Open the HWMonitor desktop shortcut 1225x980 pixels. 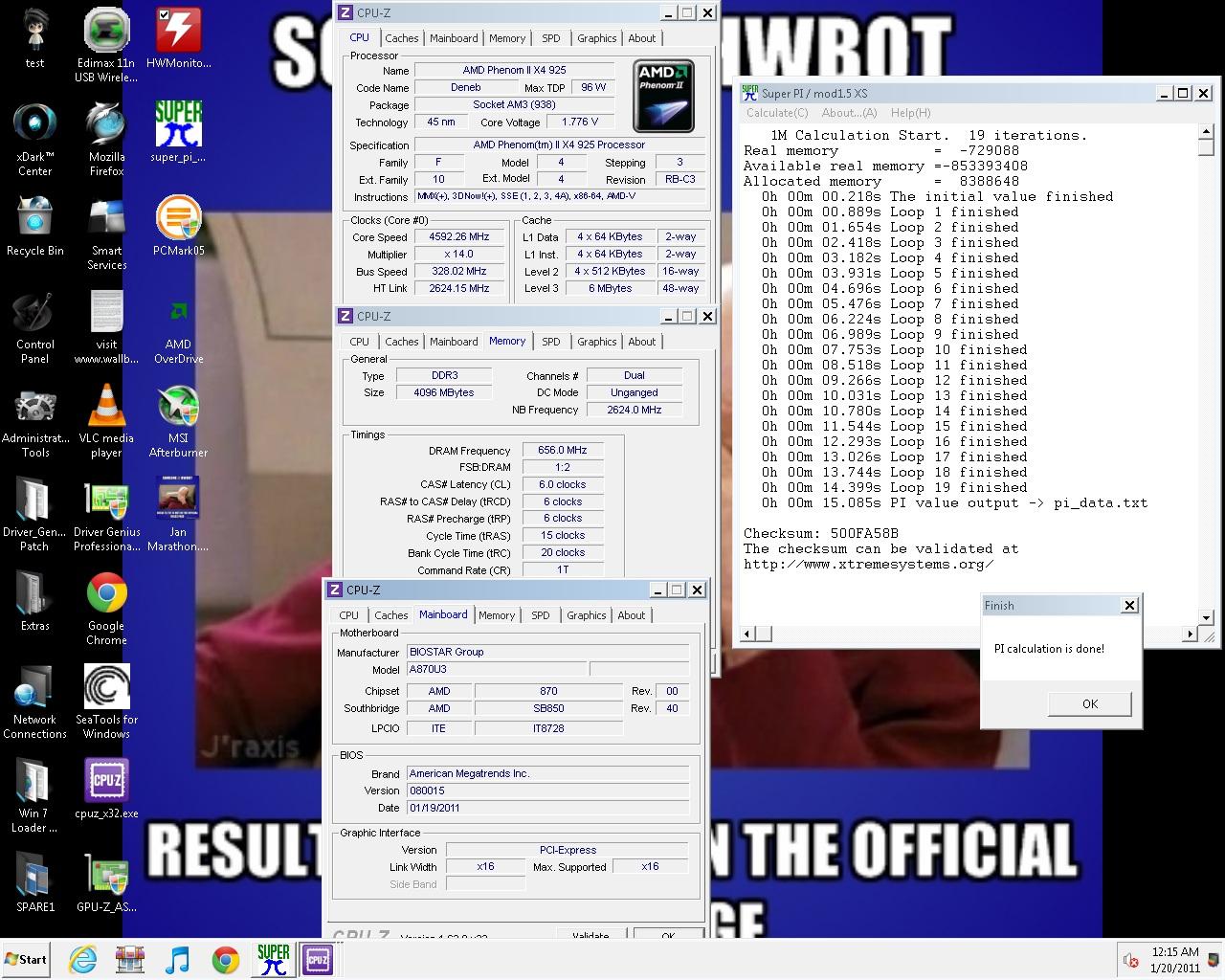[x=178, y=39]
